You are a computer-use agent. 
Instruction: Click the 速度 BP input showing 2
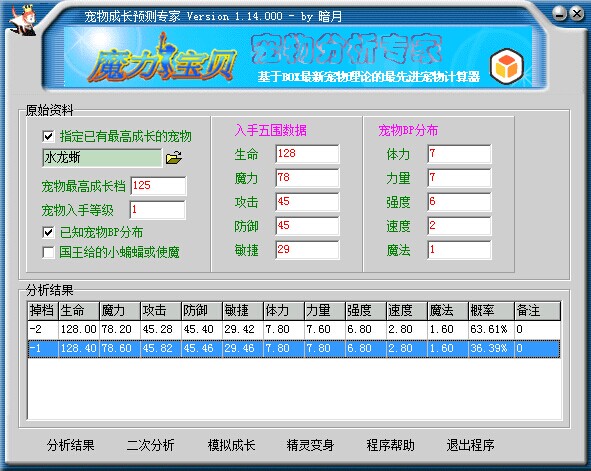click(x=460, y=226)
